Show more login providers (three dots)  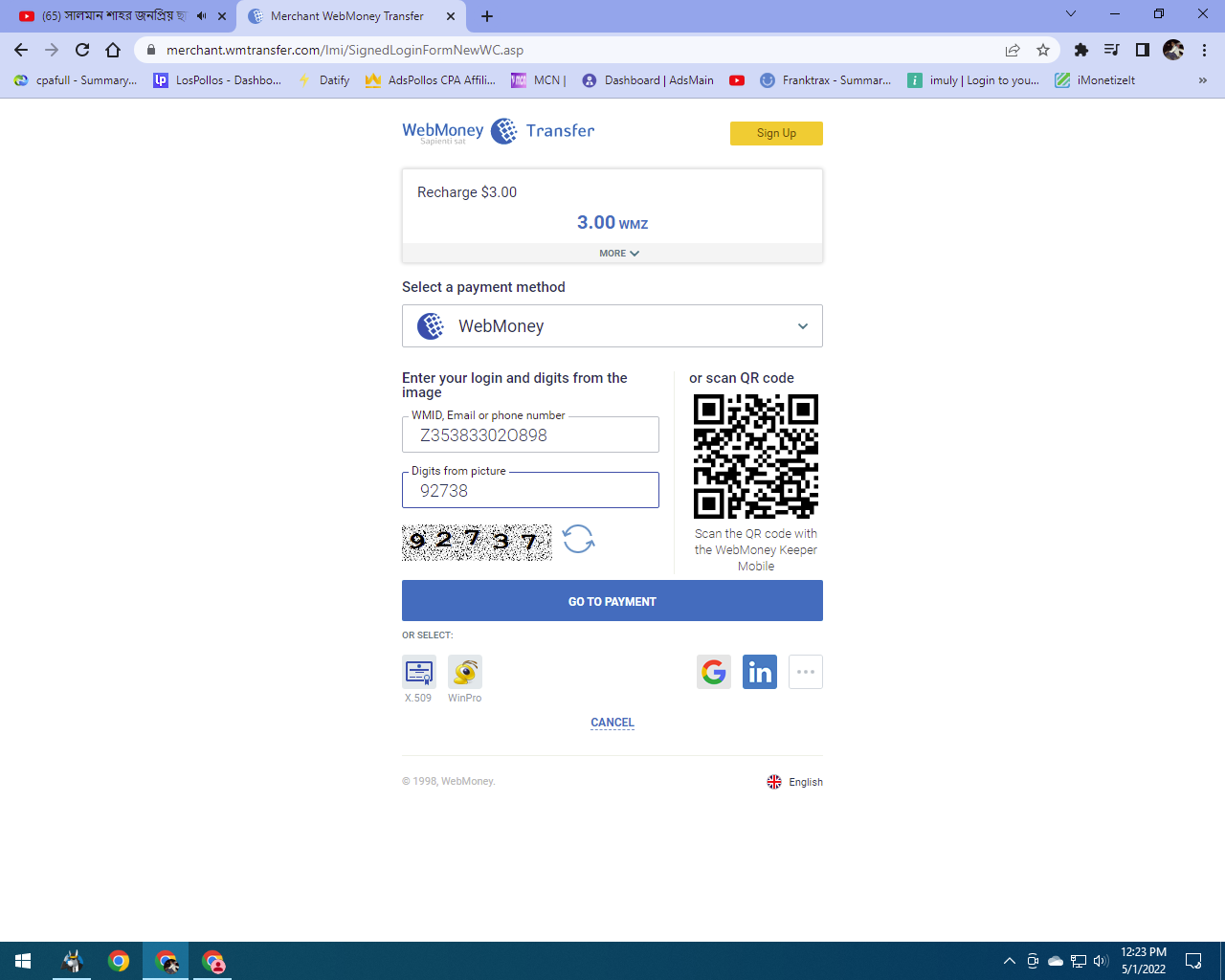tap(806, 672)
